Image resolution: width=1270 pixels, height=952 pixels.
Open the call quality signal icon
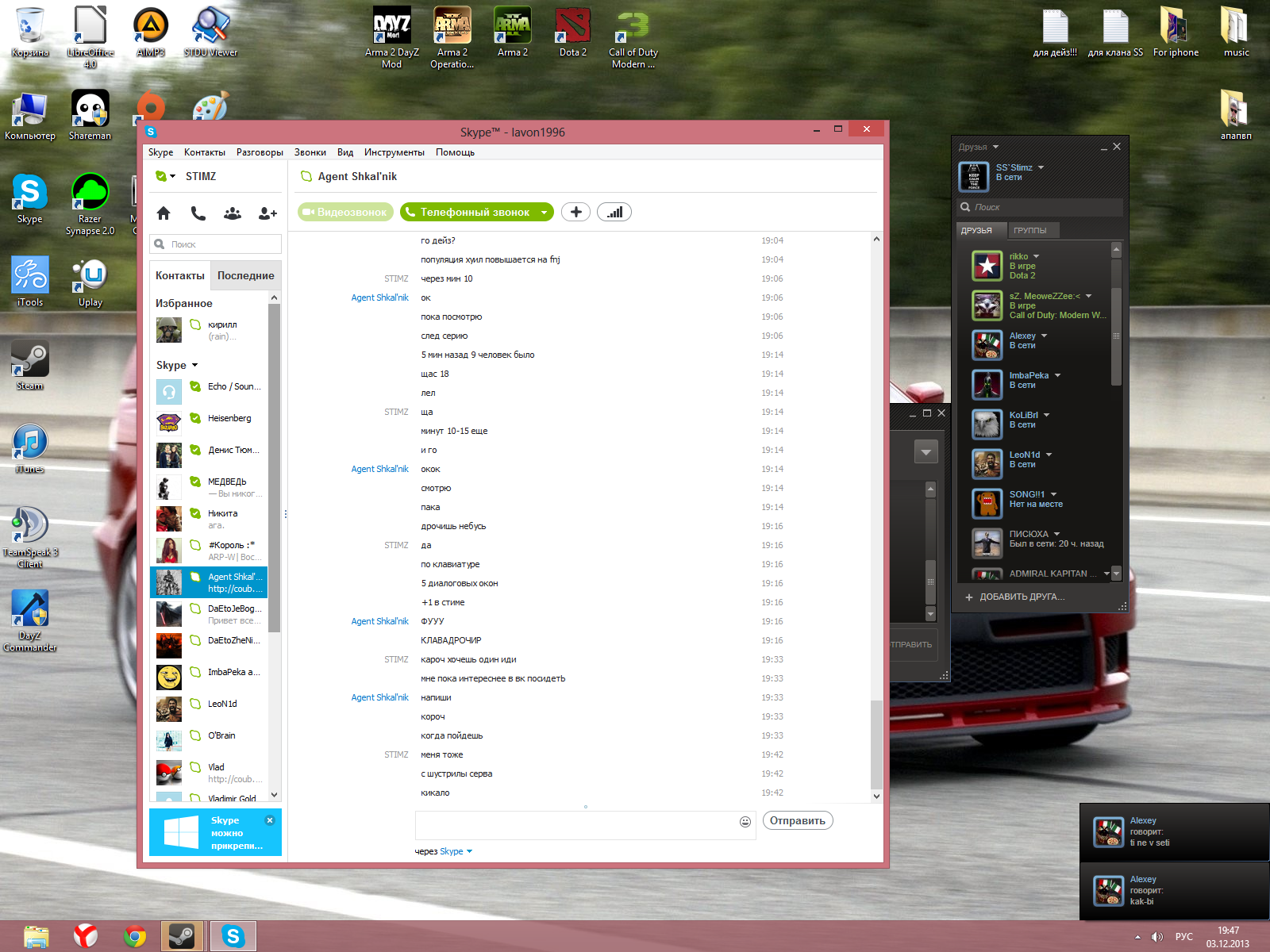click(x=614, y=212)
